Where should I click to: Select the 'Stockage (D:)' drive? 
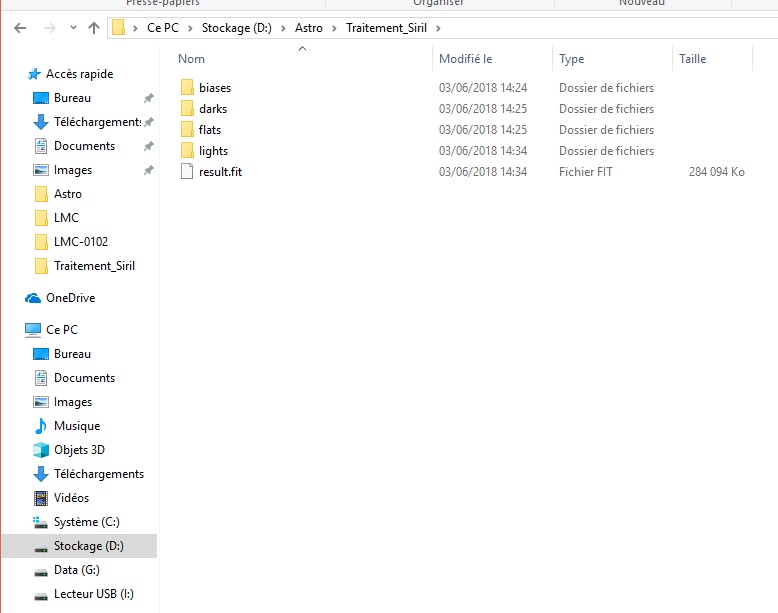89,546
